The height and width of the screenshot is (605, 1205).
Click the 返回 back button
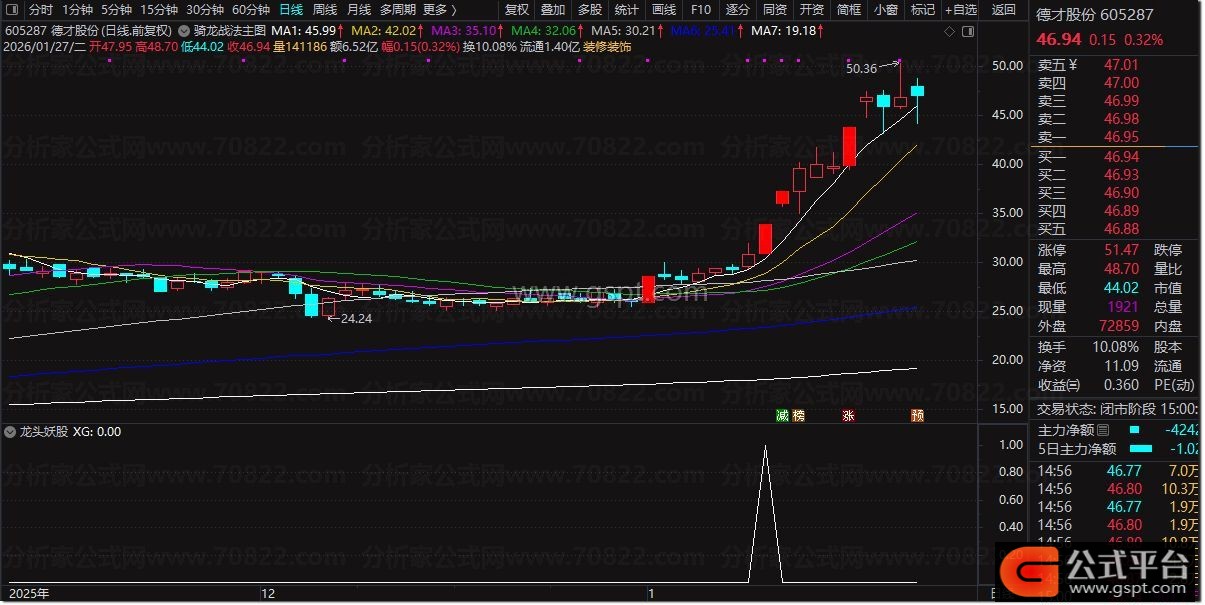point(1003,10)
